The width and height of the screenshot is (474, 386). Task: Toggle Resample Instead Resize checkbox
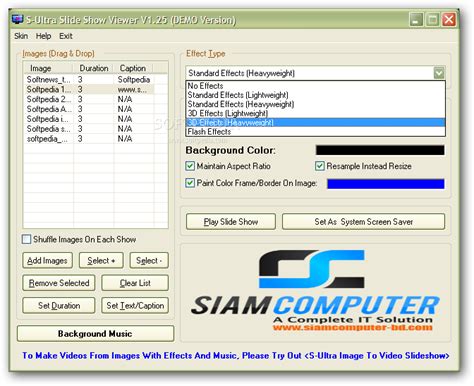pos(363,166)
